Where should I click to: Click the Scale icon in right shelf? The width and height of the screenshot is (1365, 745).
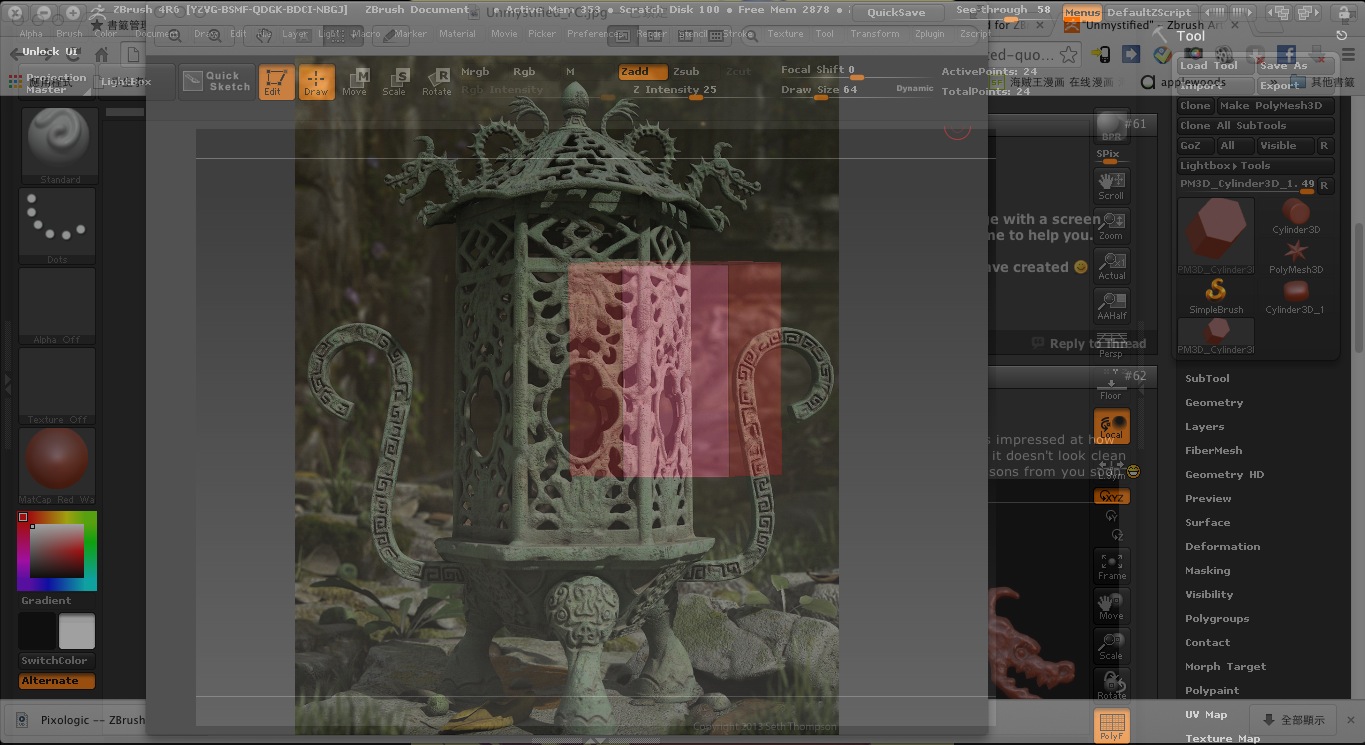1111,645
